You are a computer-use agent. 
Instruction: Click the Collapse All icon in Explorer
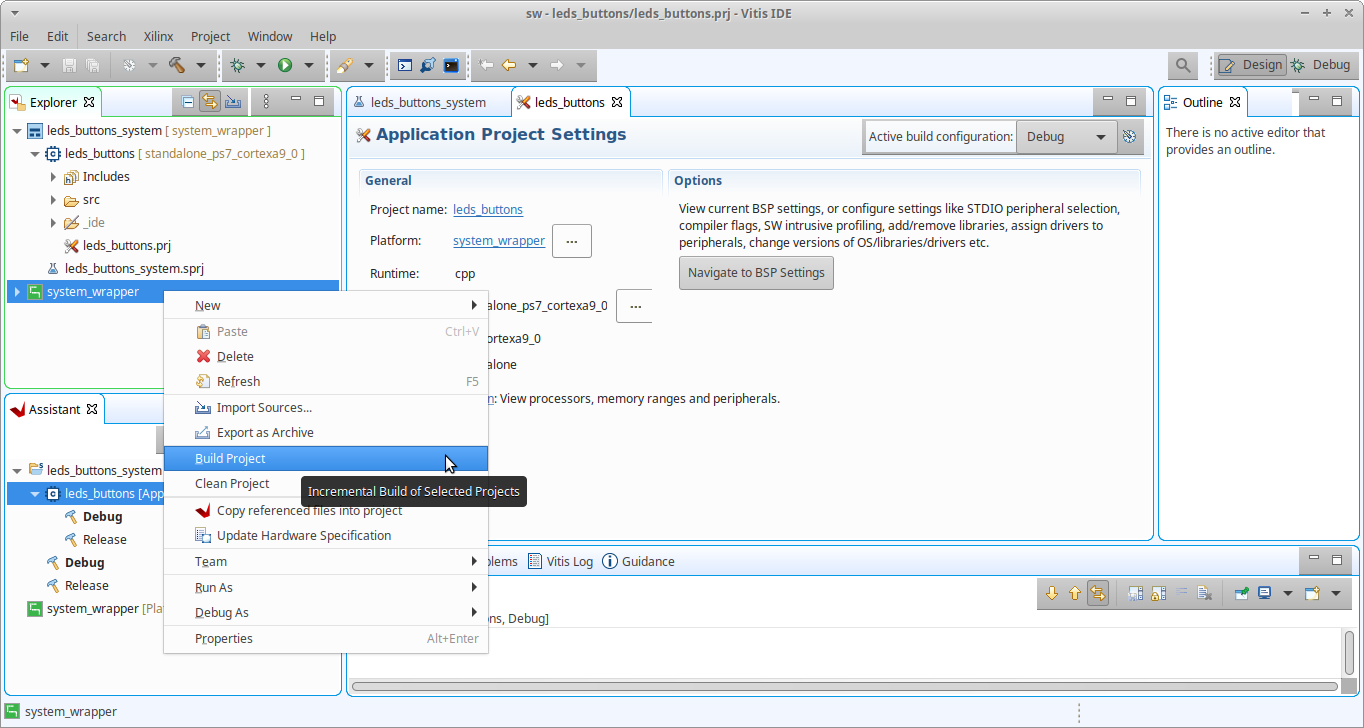[188, 101]
